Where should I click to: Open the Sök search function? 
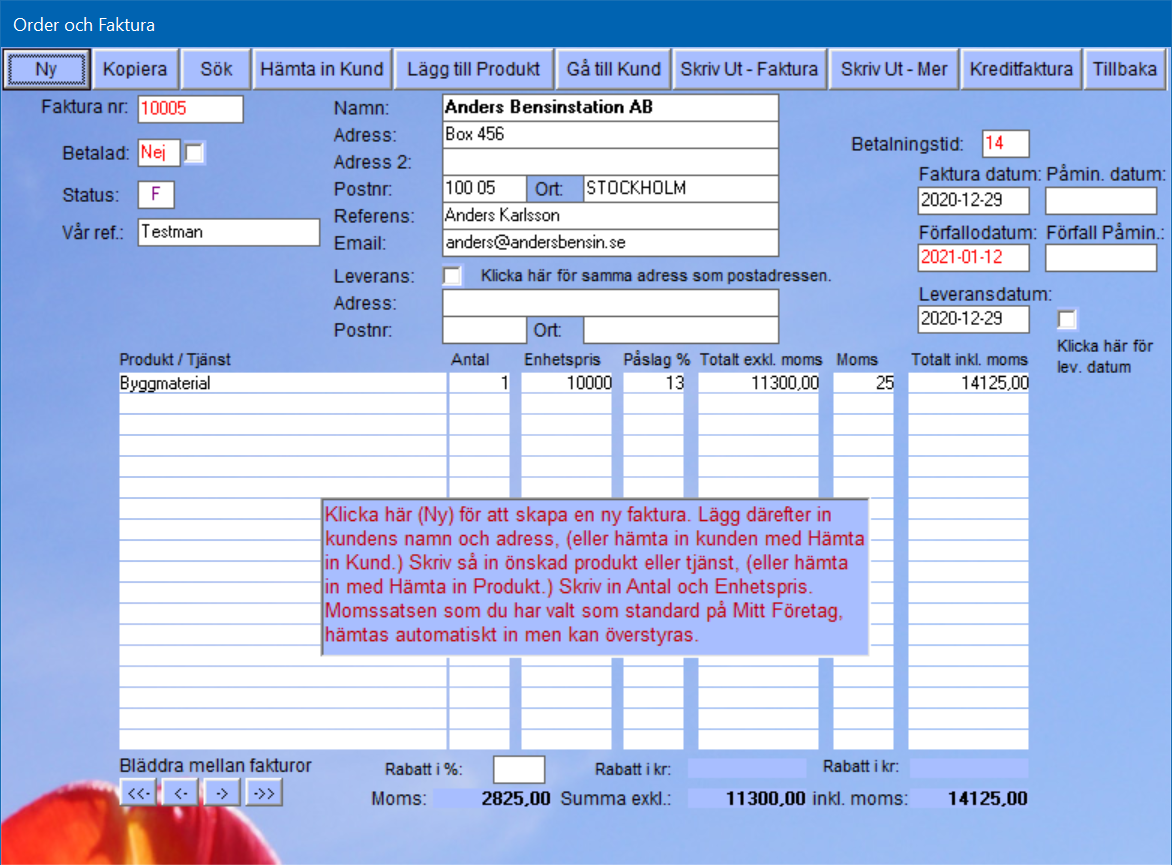[216, 69]
